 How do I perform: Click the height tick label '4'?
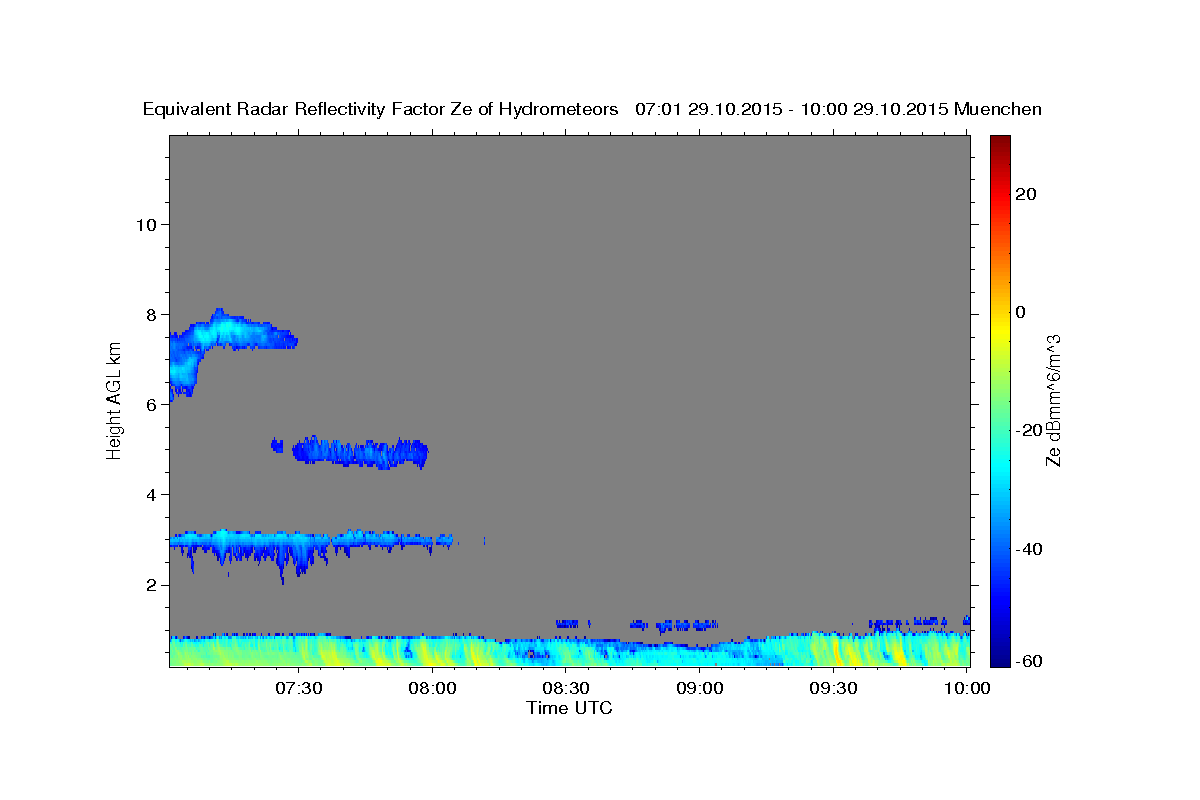point(152,494)
